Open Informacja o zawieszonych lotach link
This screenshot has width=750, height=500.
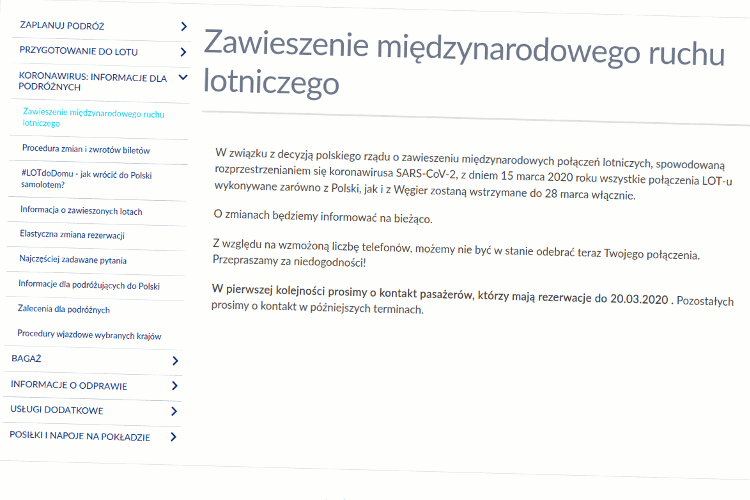pyautogui.click(x=81, y=211)
